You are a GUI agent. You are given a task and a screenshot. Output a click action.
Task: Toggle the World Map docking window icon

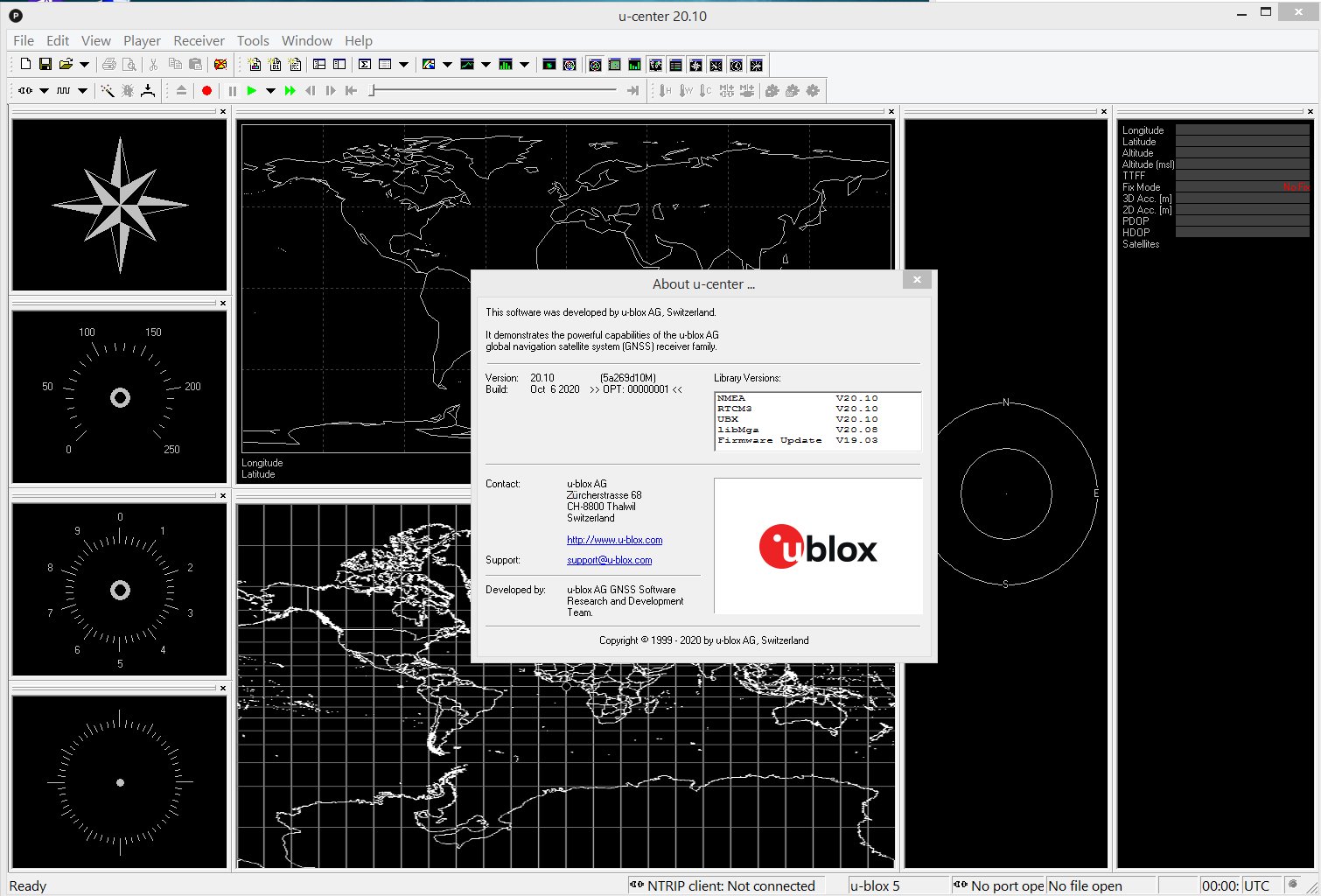(655, 65)
